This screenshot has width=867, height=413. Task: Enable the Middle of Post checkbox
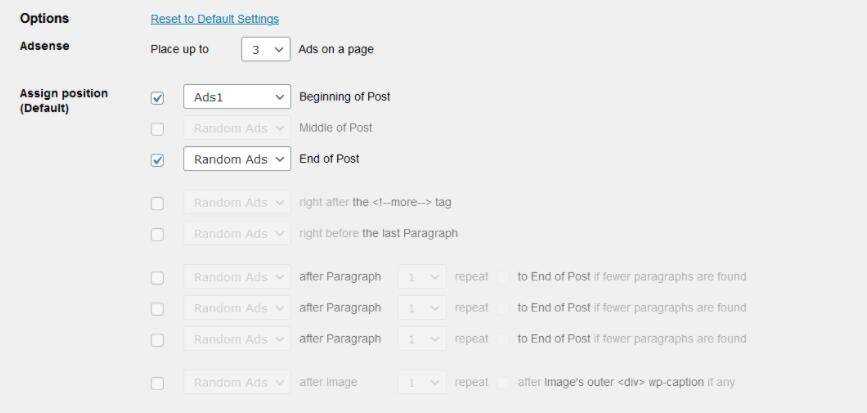coord(157,129)
